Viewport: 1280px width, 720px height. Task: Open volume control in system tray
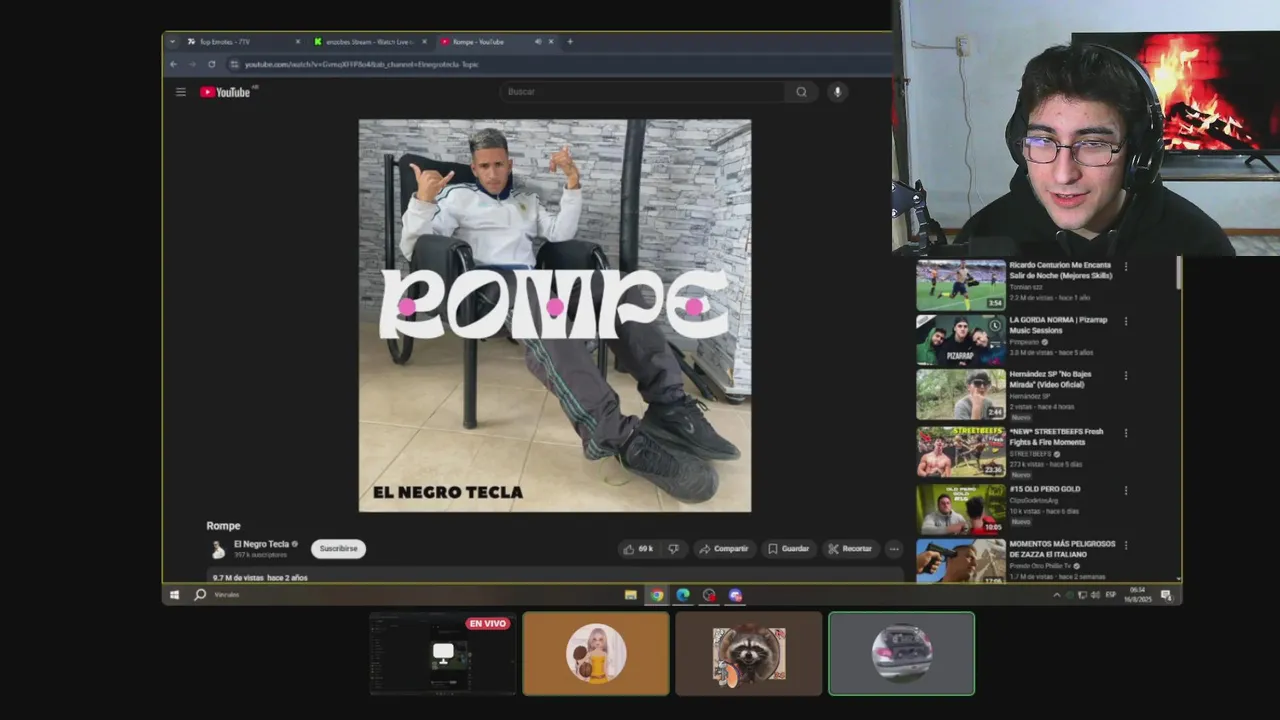1095,595
